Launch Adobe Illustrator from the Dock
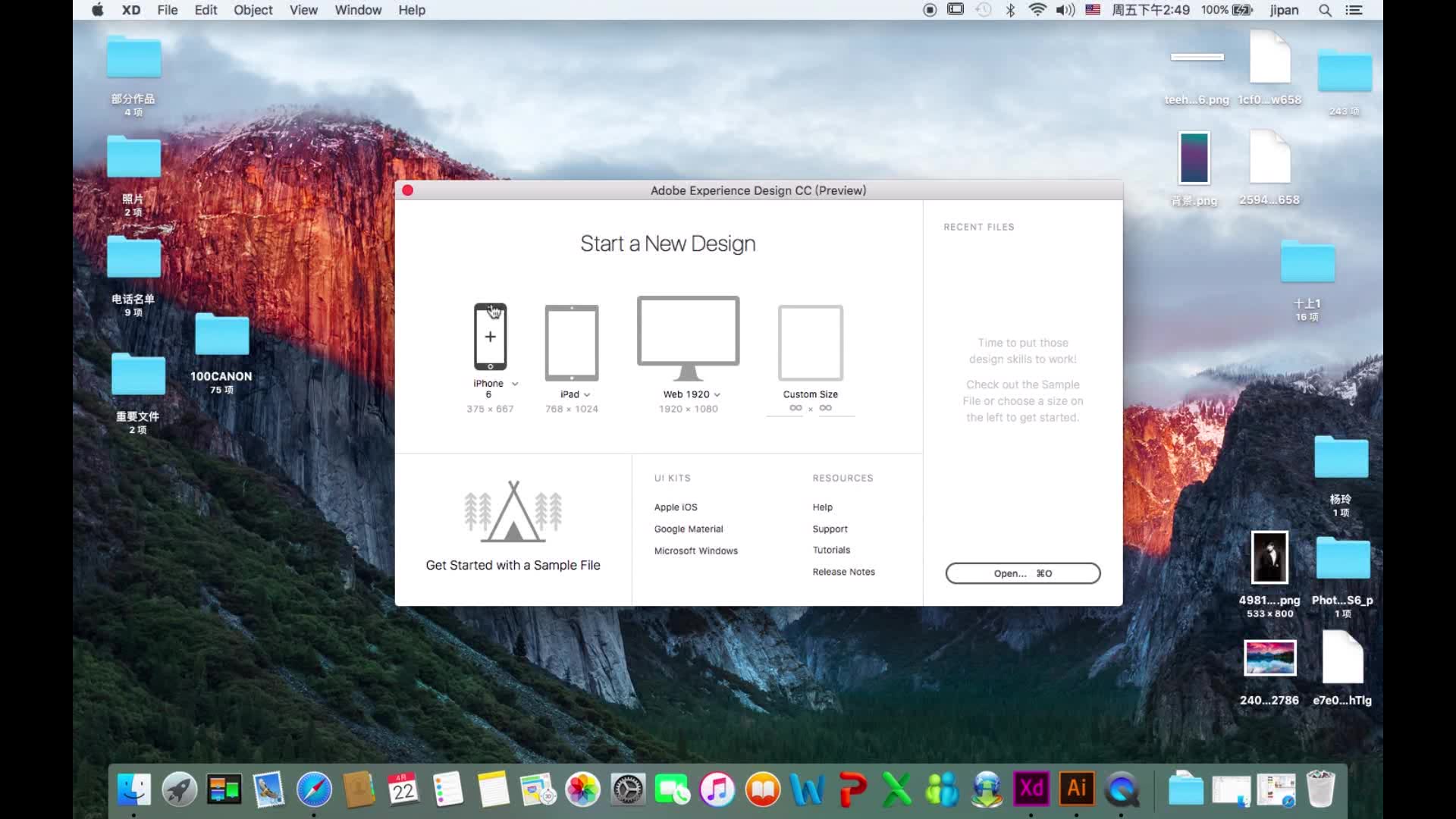The height and width of the screenshot is (819, 1456). coord(1076,789)
